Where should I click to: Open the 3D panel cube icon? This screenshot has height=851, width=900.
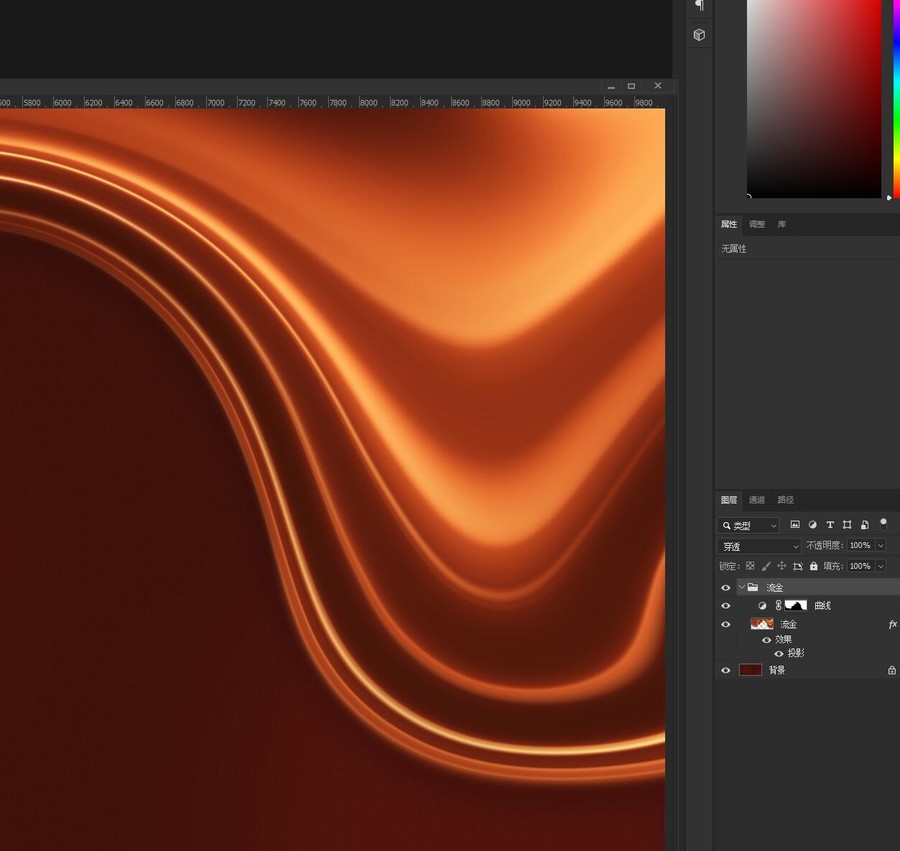tap(699, 35)
